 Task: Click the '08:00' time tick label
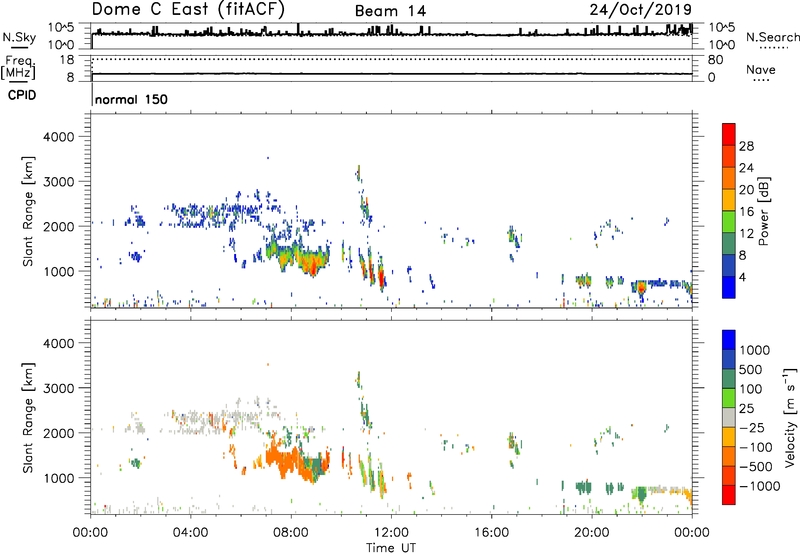291,533
